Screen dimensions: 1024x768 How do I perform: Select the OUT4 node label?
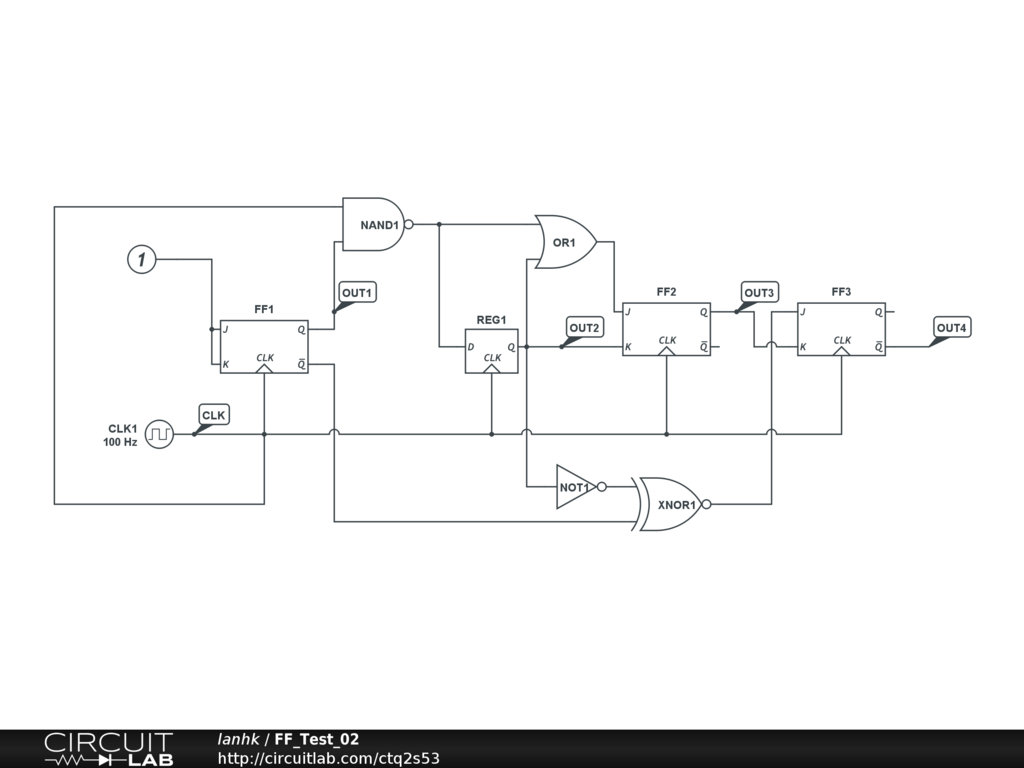click(x=952, y=328)
